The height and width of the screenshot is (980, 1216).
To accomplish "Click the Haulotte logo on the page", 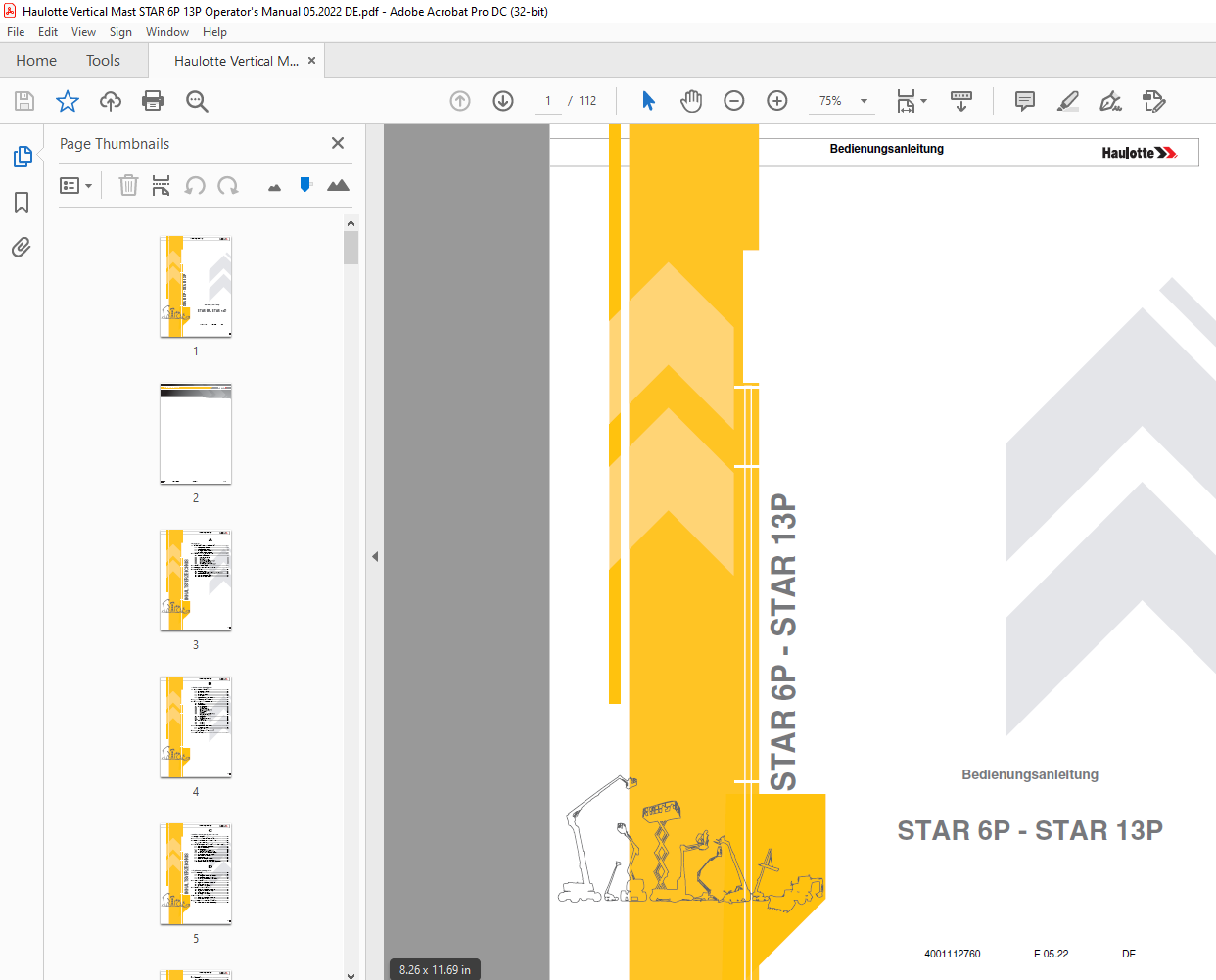I will click(1139, 153).
